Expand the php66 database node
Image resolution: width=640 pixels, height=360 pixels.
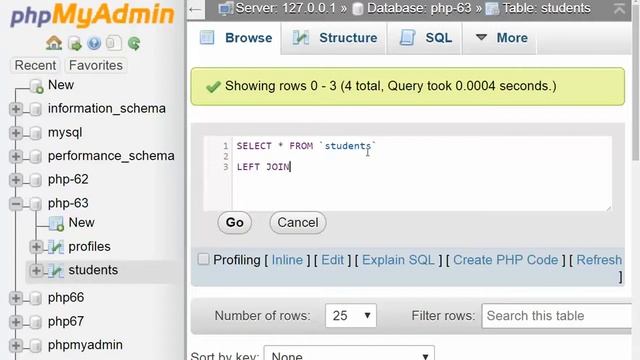point(16,298)
